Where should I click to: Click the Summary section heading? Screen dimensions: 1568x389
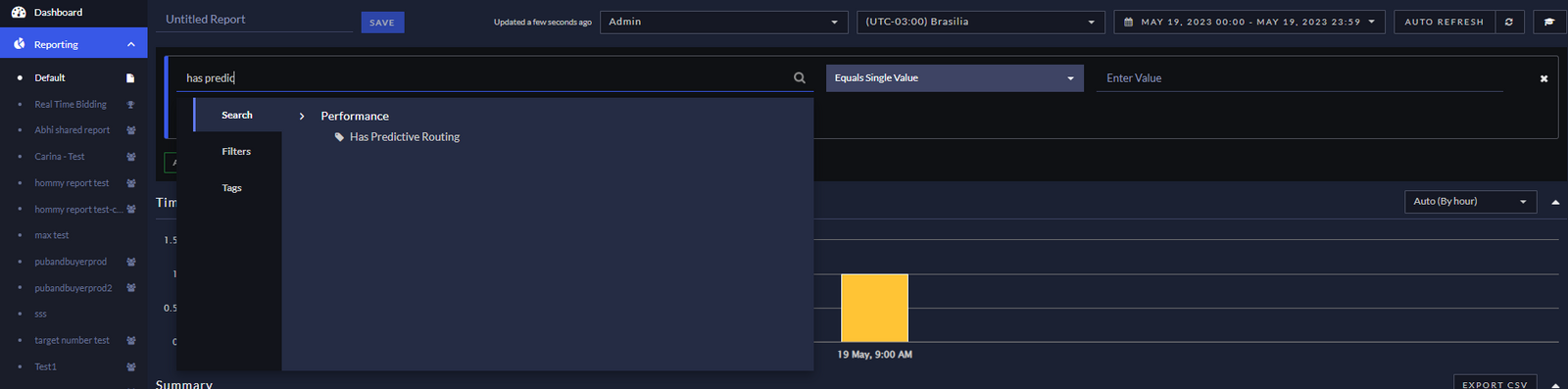[184, 383]
